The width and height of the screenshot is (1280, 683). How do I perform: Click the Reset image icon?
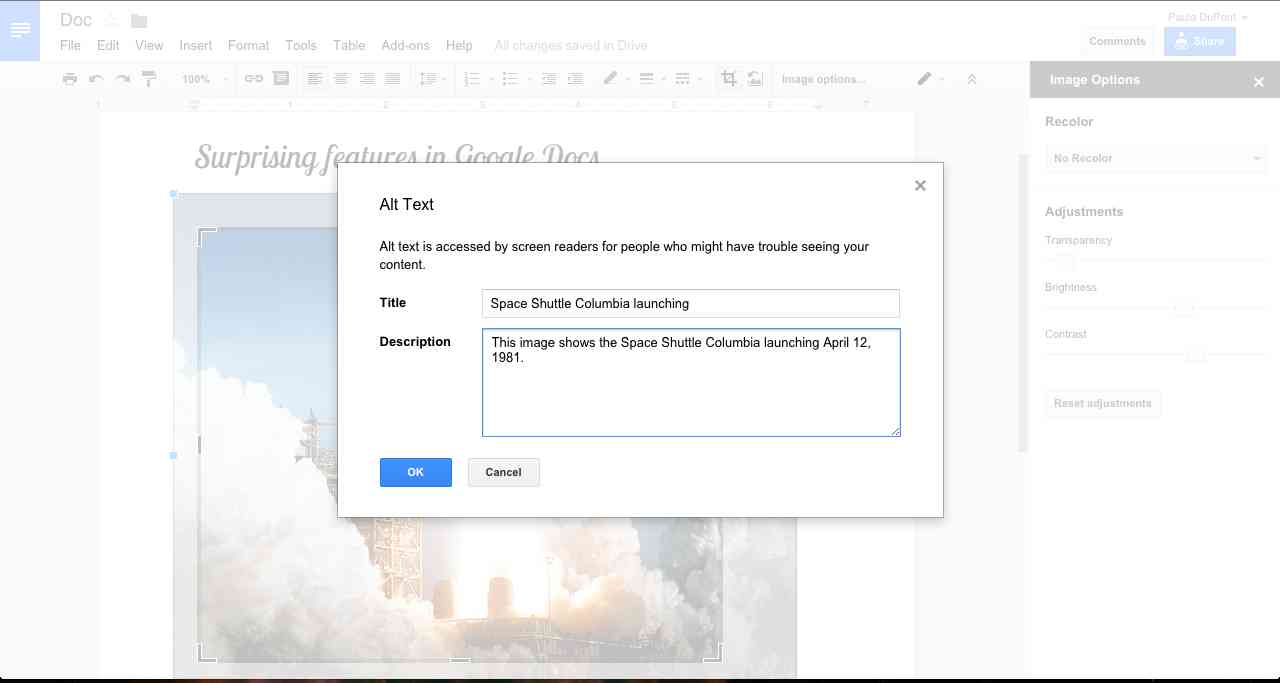755,78
